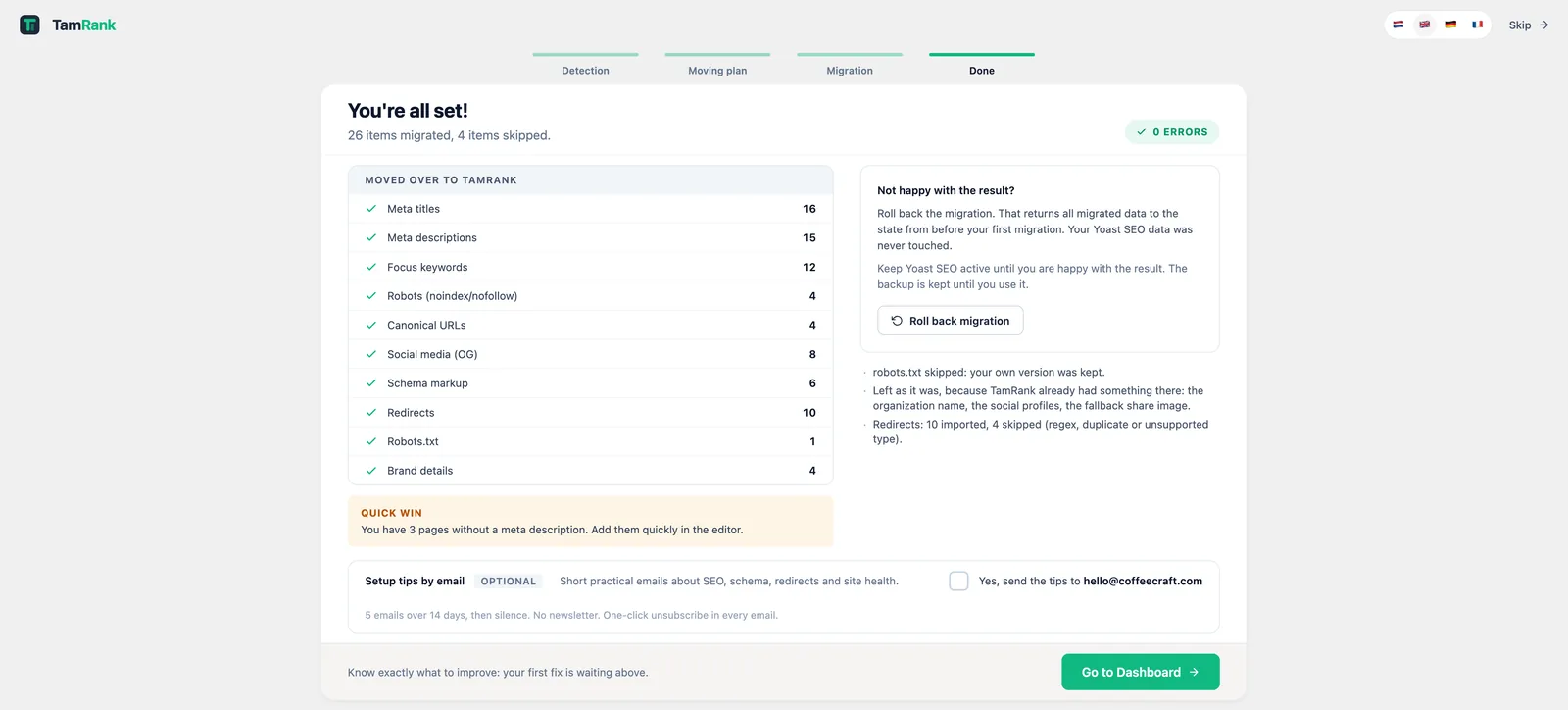Click the checkmark beside Redirects
The width and height of the screenshot is (1568, 710).
[x=371, y=413]
